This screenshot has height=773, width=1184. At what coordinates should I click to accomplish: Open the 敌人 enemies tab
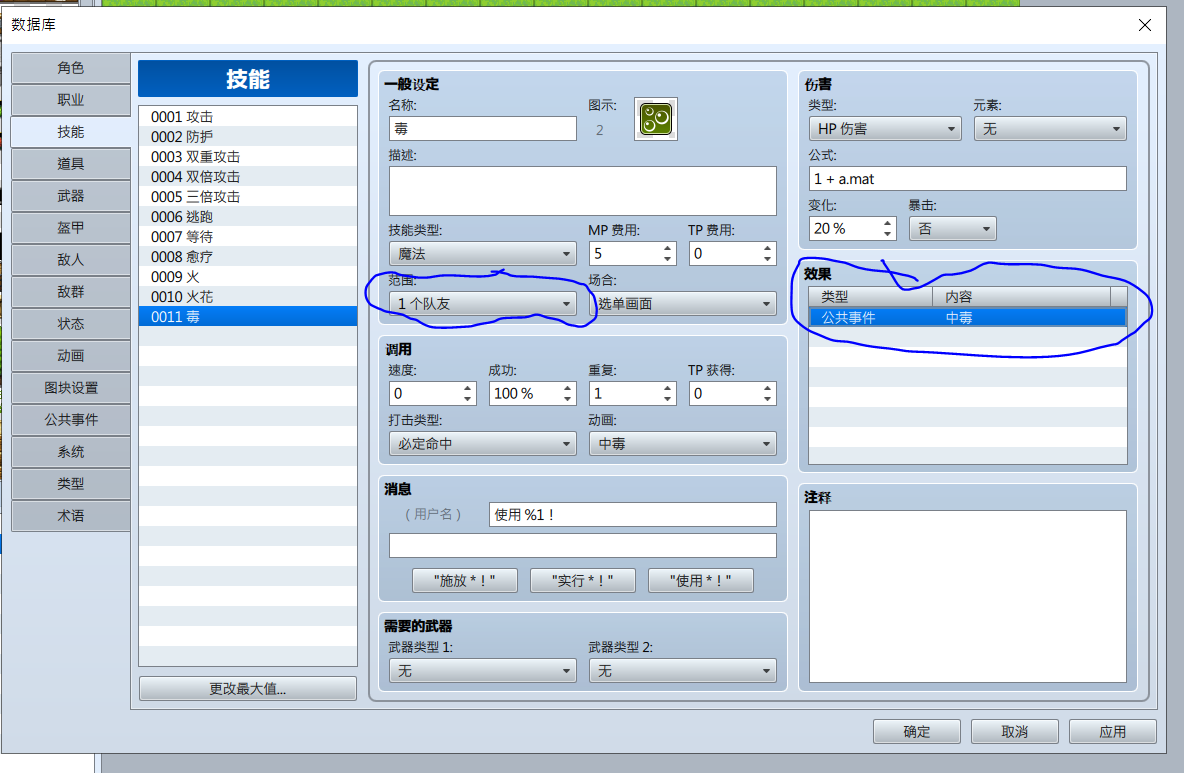tap(71, 260)
